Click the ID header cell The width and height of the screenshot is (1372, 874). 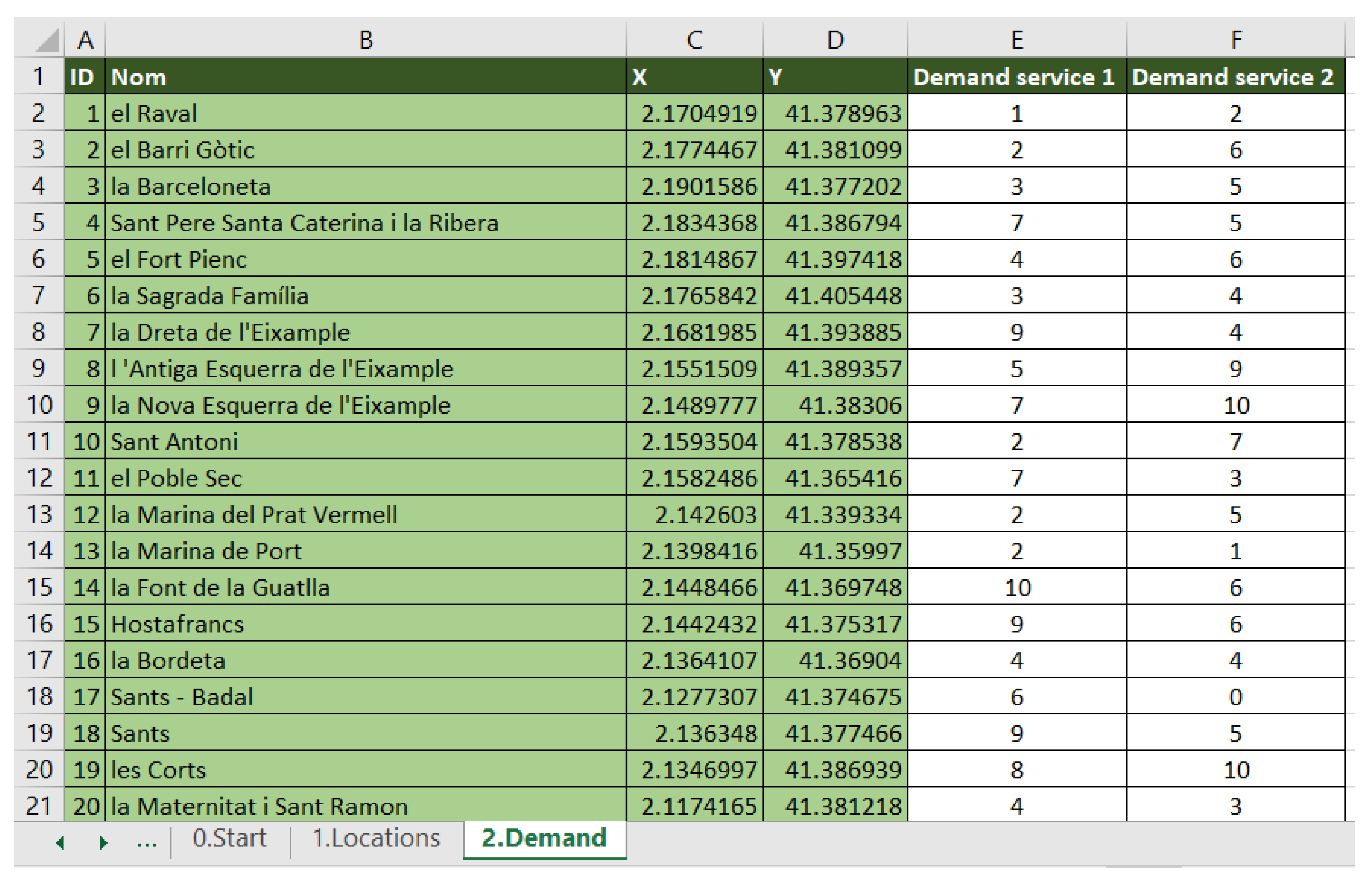tap(85, 76)
